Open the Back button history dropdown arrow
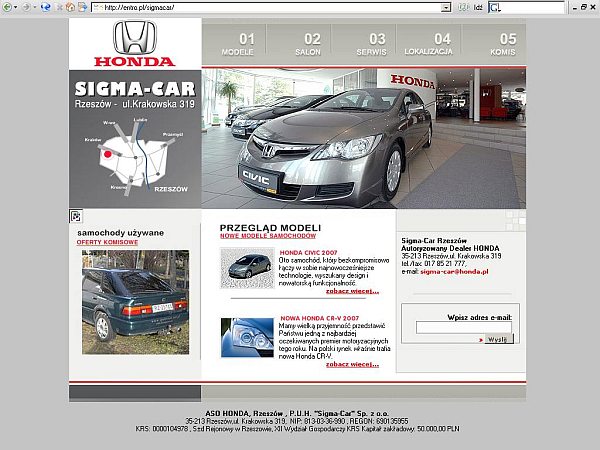This screenshot has height=450, width=600. coord(15,7)
